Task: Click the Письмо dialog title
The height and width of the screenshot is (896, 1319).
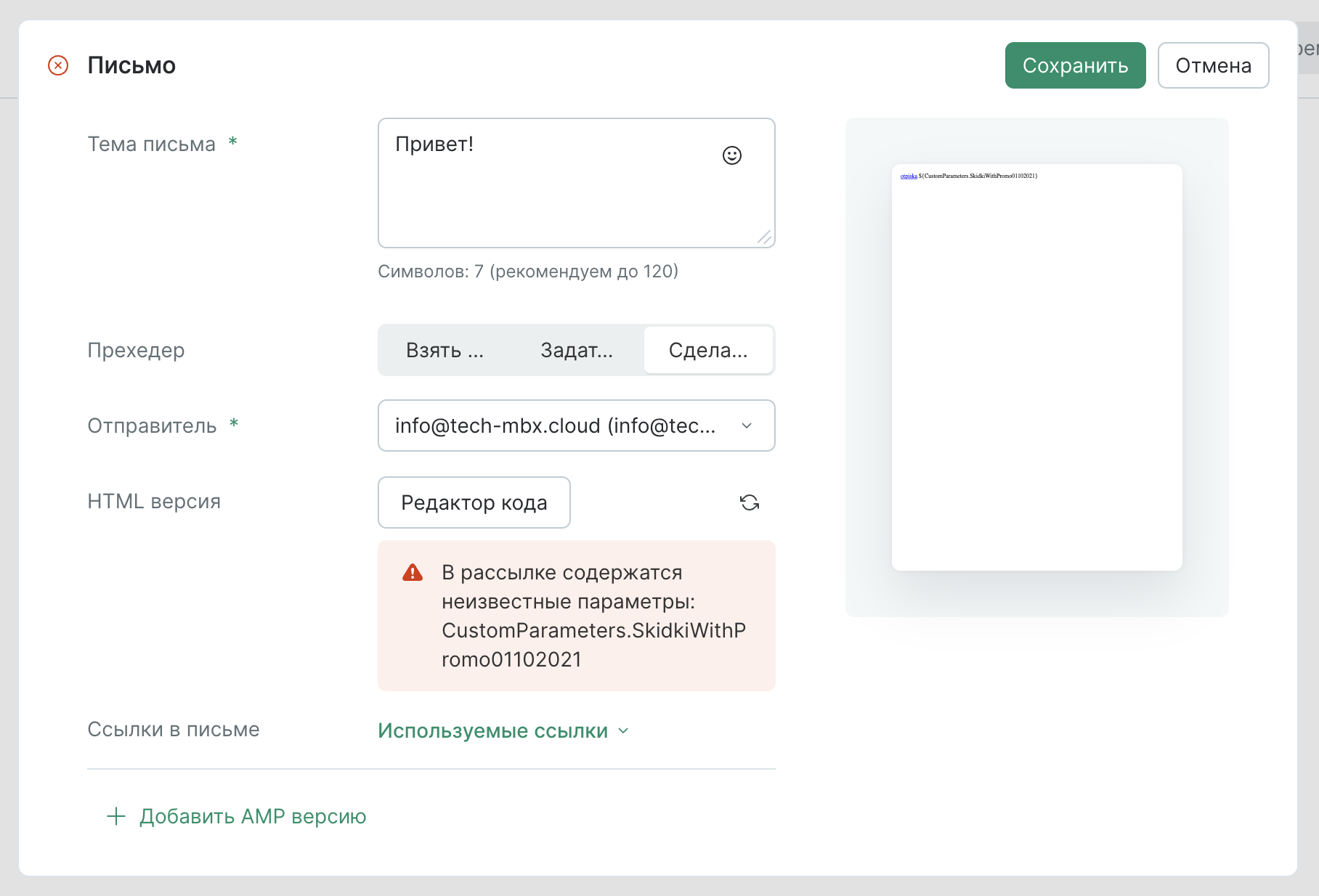Action: tap(131, 65)
